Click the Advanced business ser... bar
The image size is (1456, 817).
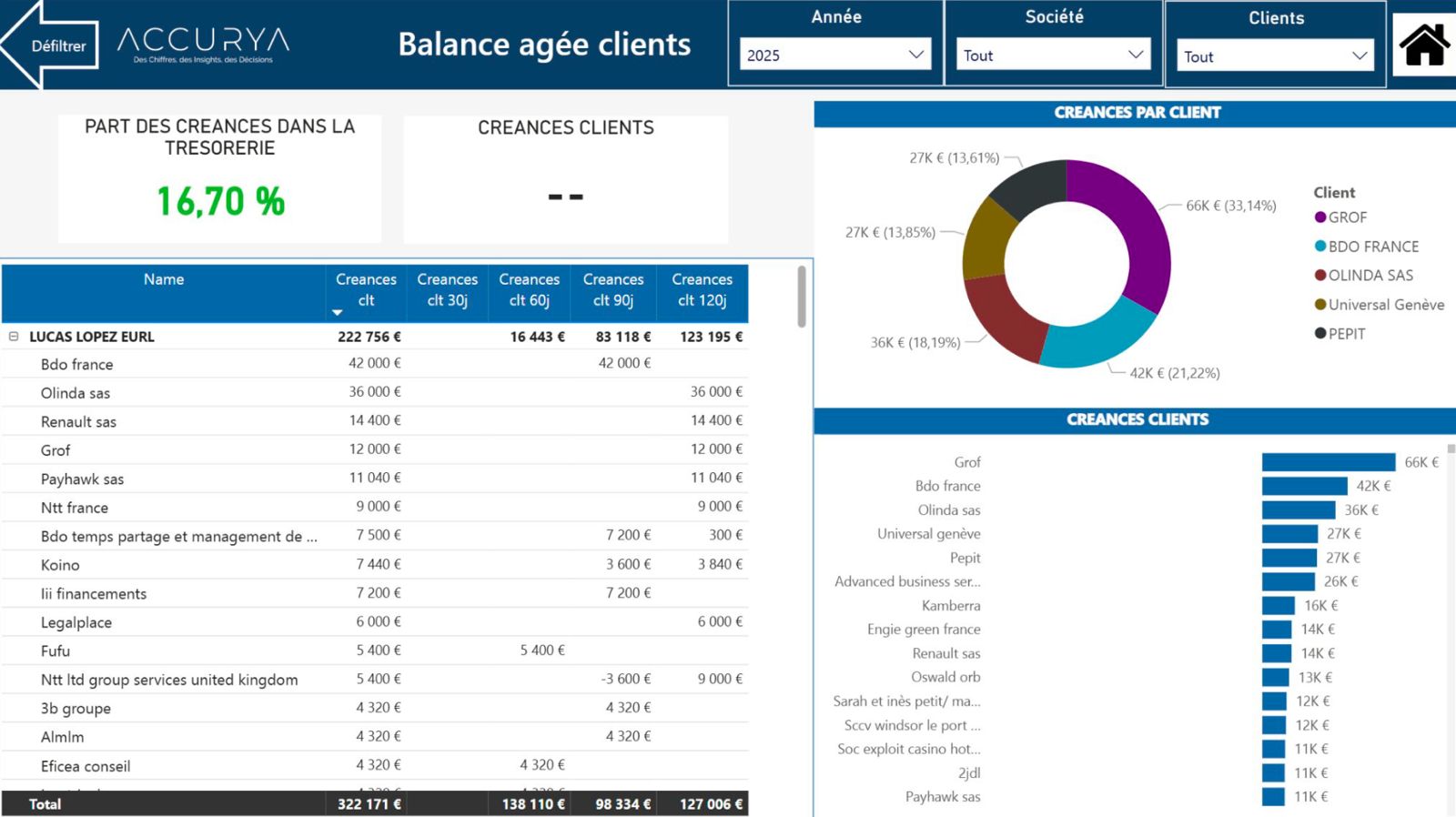tap(1289, 581)
